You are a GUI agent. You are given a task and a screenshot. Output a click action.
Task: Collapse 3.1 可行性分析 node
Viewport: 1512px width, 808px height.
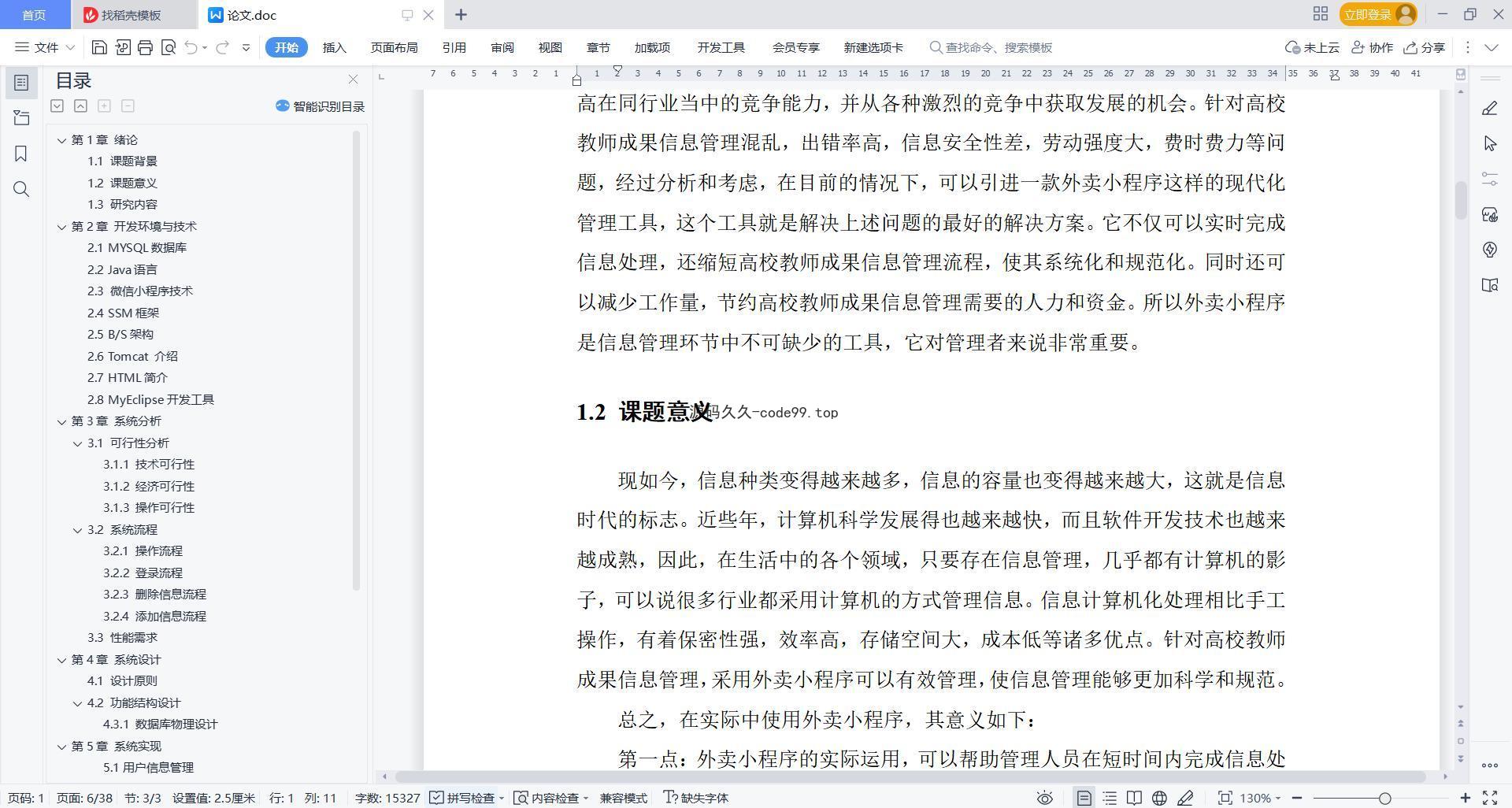click(x=77, y=443)
